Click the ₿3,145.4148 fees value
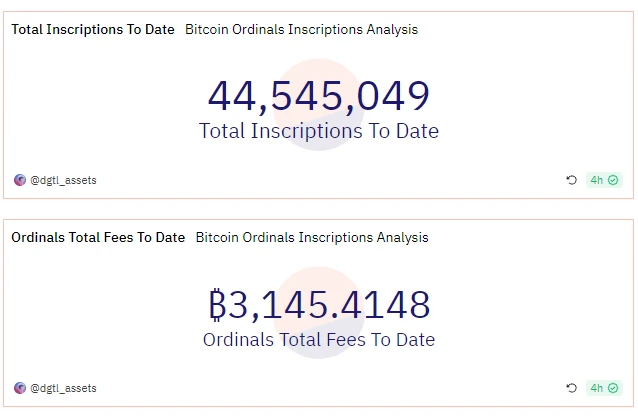 (319, 304)
